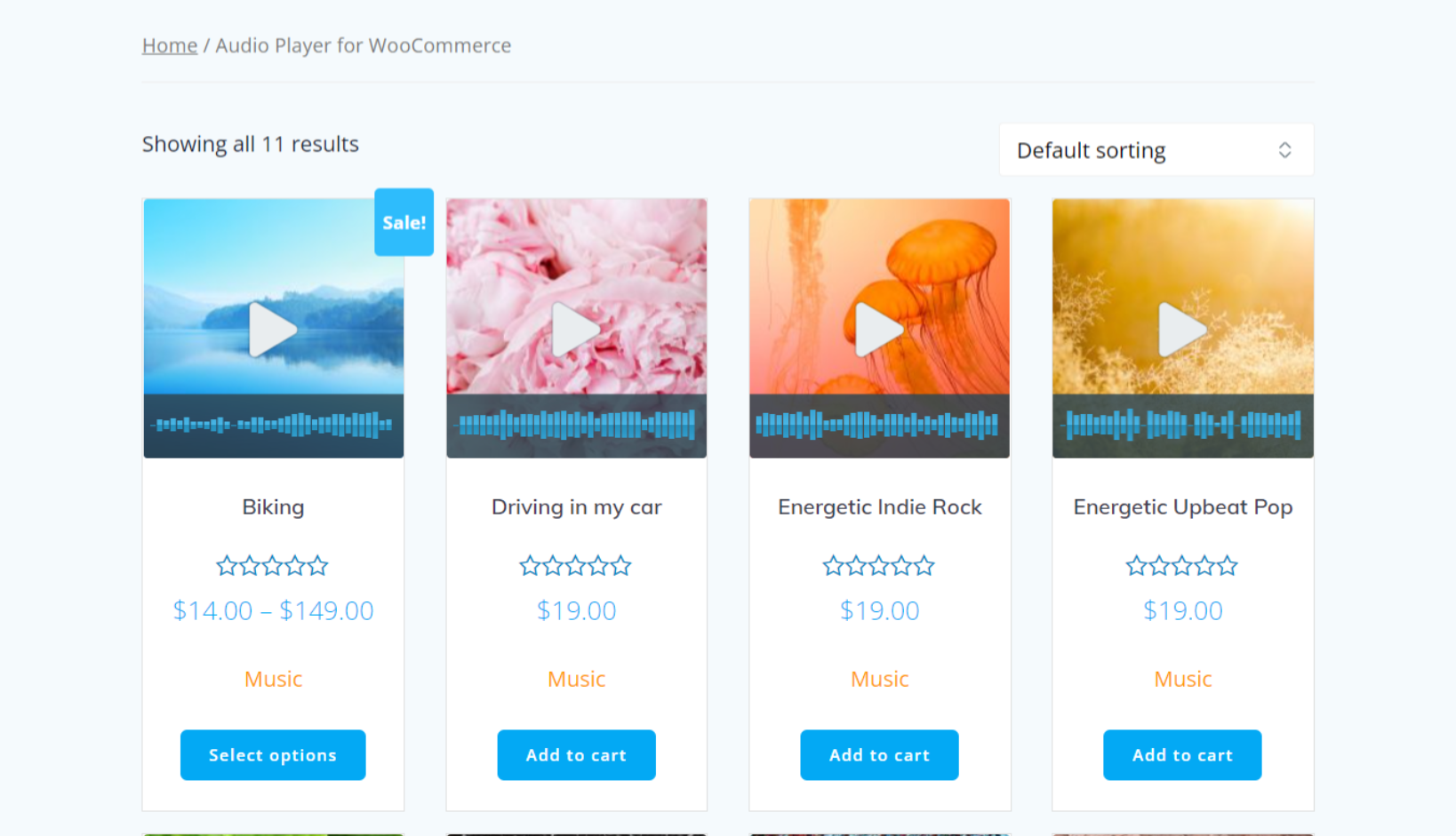Rate Biking five stars

tap(317, 565)
